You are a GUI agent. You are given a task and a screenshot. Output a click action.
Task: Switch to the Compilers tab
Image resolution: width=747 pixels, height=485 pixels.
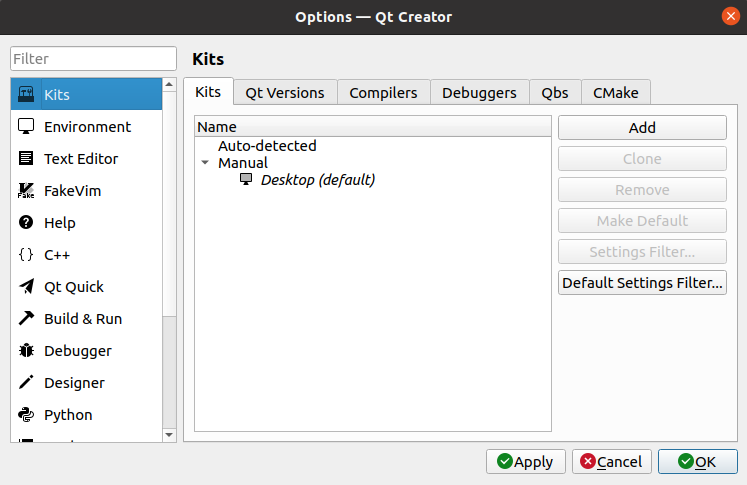point(383,92)
